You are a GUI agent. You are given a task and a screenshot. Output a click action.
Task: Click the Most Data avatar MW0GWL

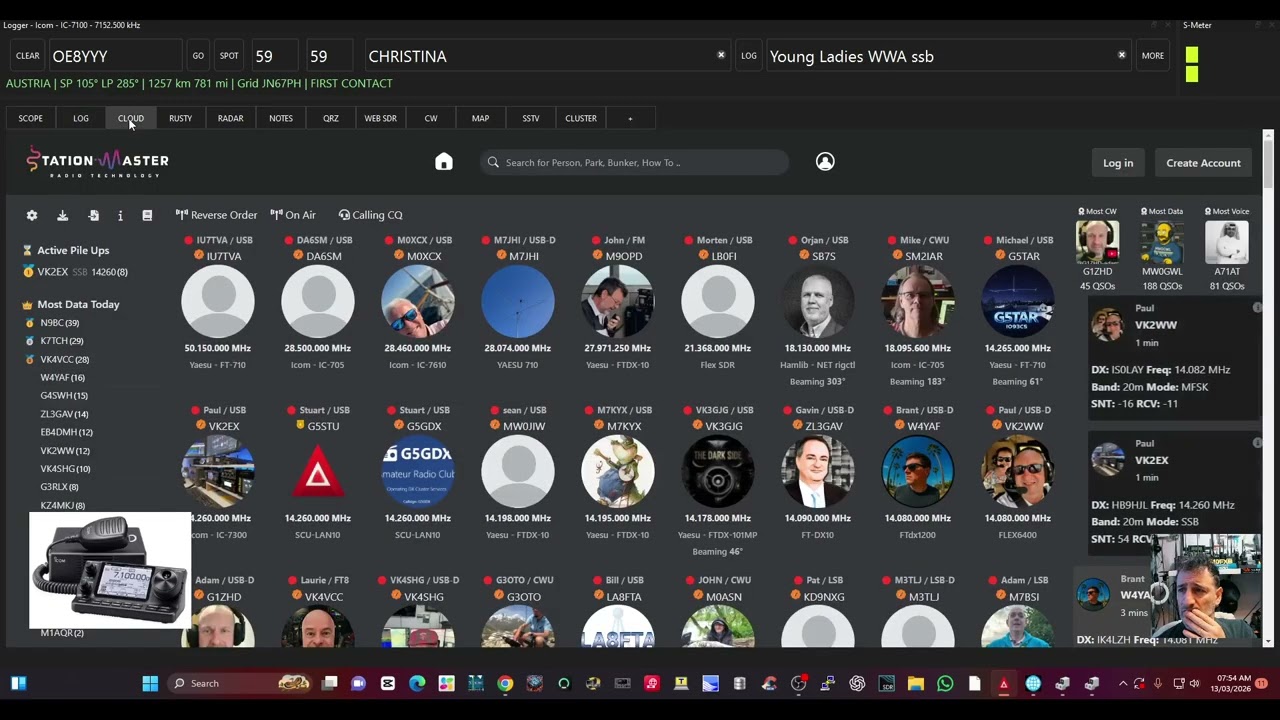[x=1162, y=242]
